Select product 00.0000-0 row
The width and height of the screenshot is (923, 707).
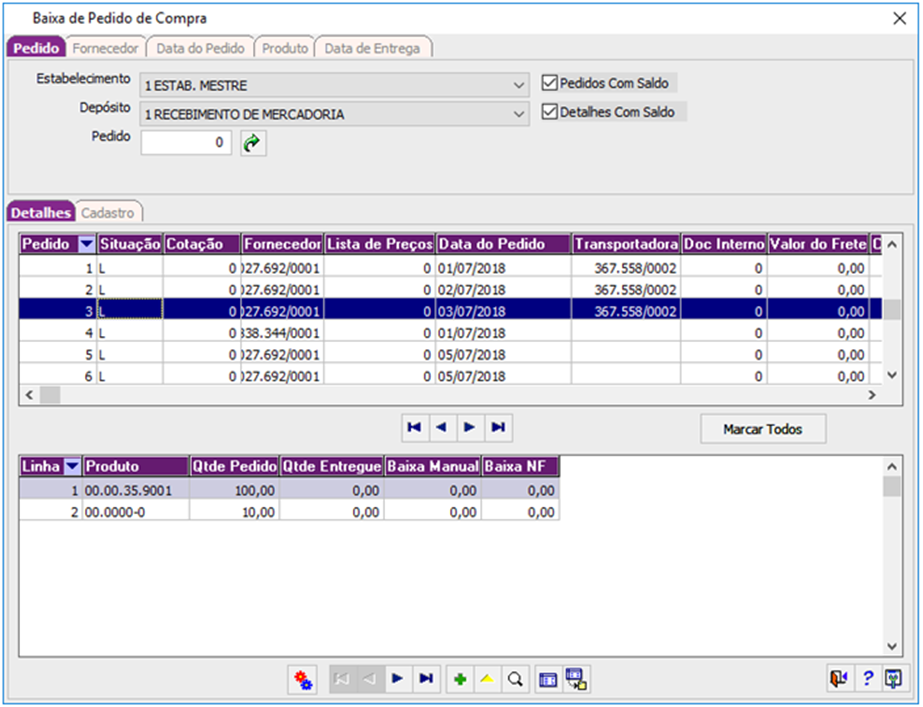click(289, 512)
